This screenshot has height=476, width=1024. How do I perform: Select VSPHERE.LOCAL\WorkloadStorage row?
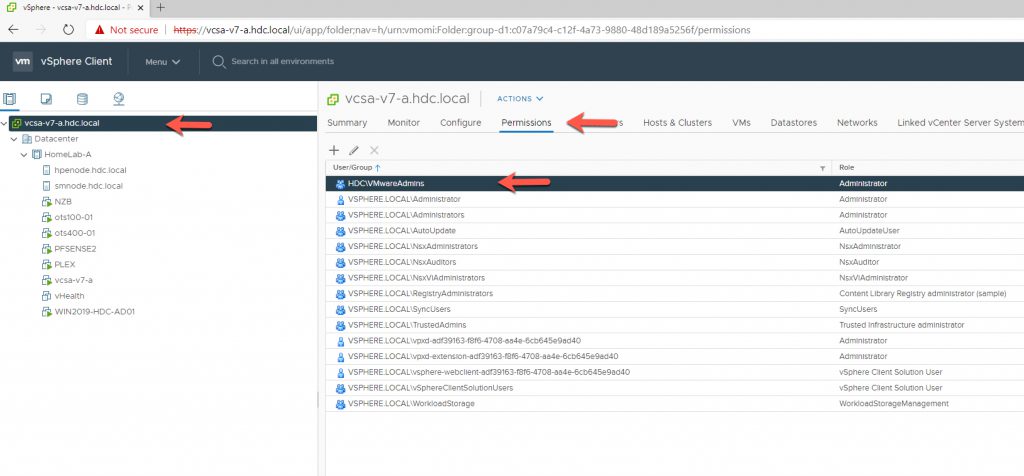tap(674, 404)
